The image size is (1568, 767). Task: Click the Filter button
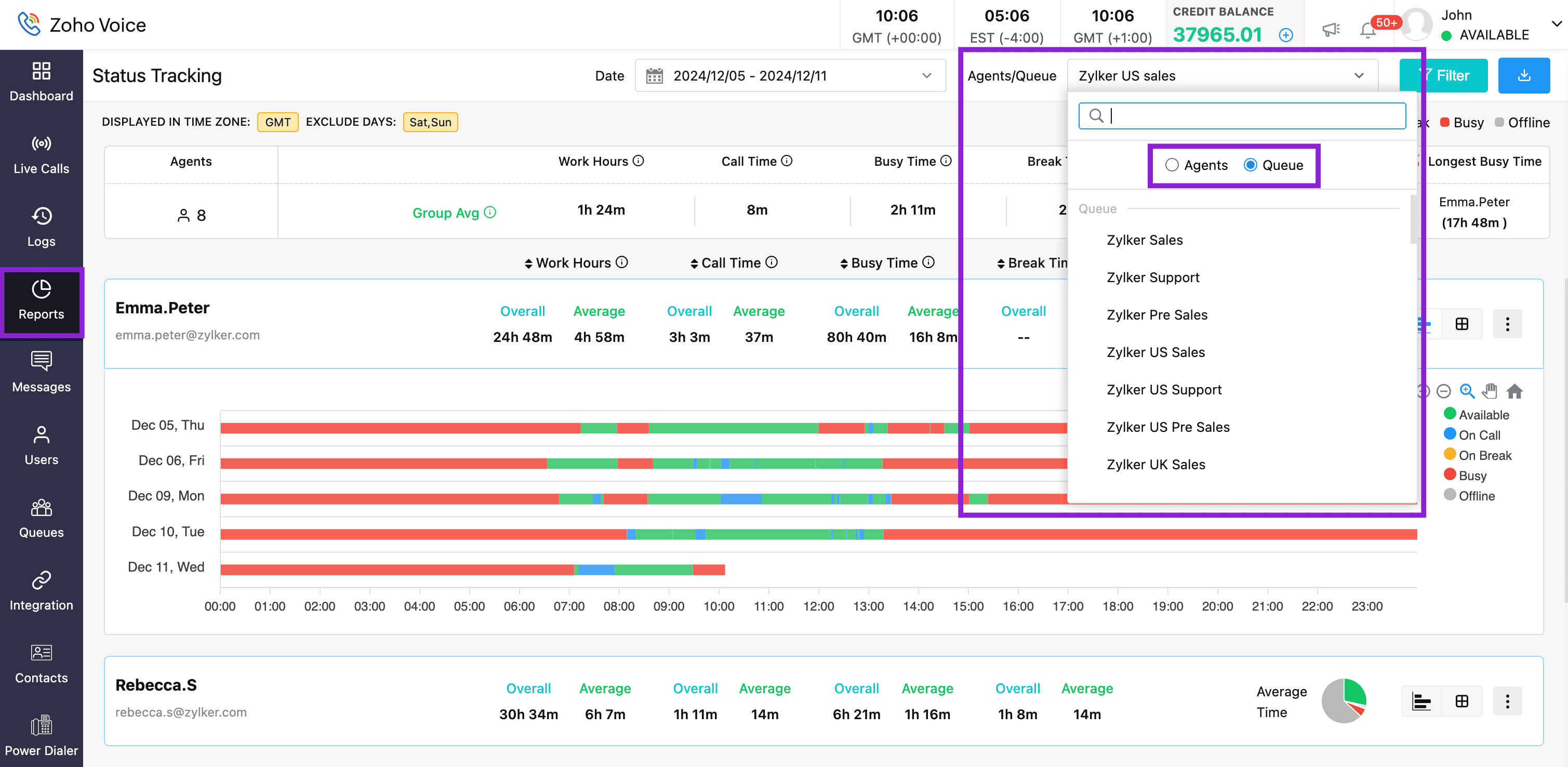coord(1443,75)
